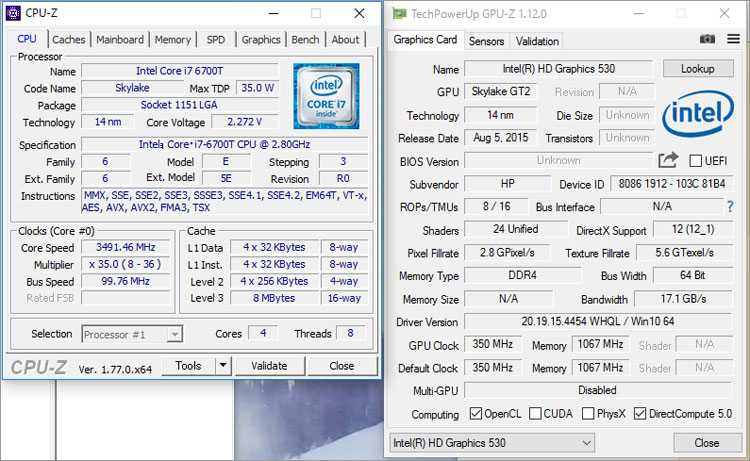
Task: Click the Validate button in CPU-Z
Action: [269, 366]
